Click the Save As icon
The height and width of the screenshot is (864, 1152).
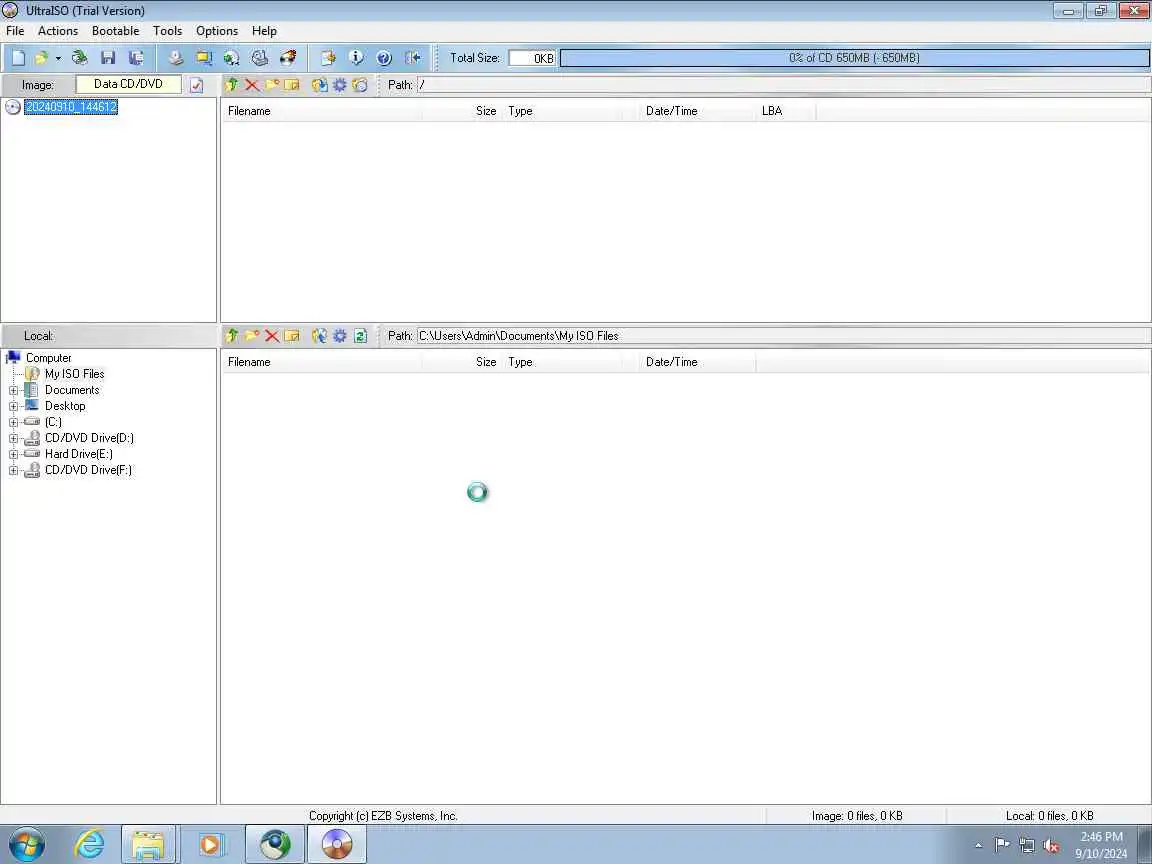pos(136,58)
